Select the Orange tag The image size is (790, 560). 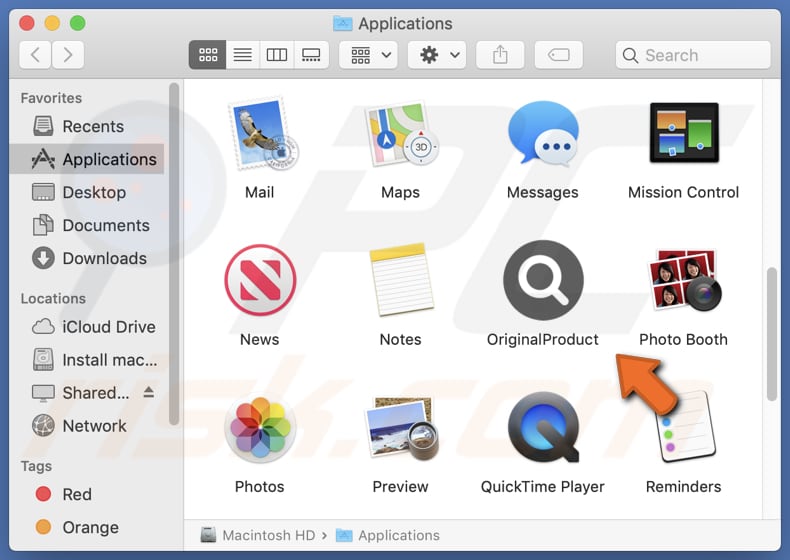pyautogui.click(x=87, y=527)
